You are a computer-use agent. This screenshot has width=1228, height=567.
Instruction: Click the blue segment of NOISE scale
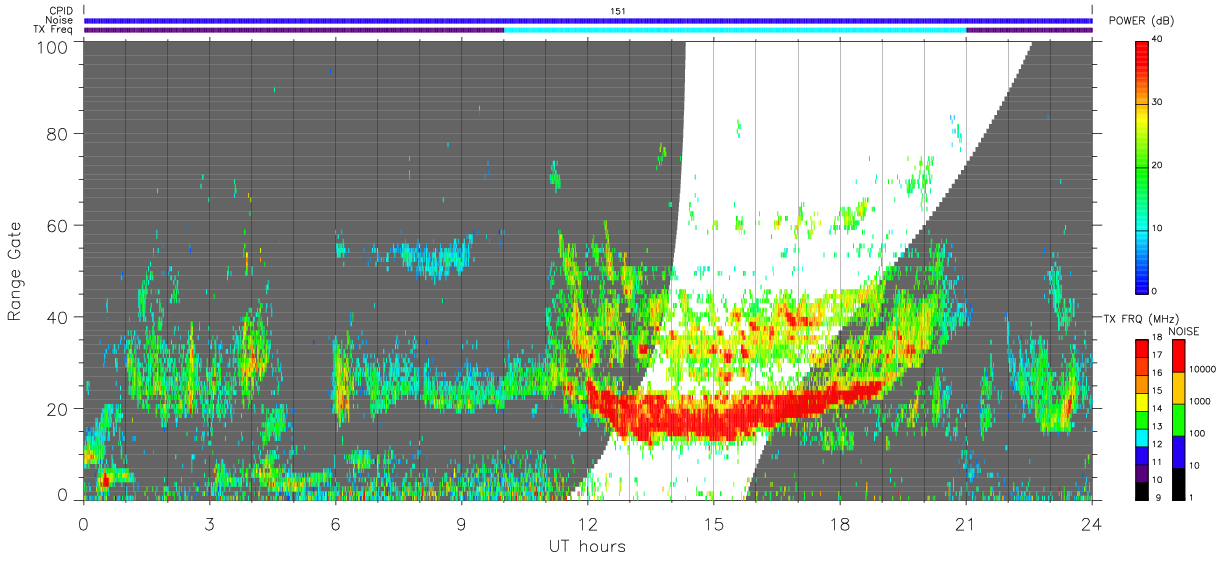[1178, 451]
